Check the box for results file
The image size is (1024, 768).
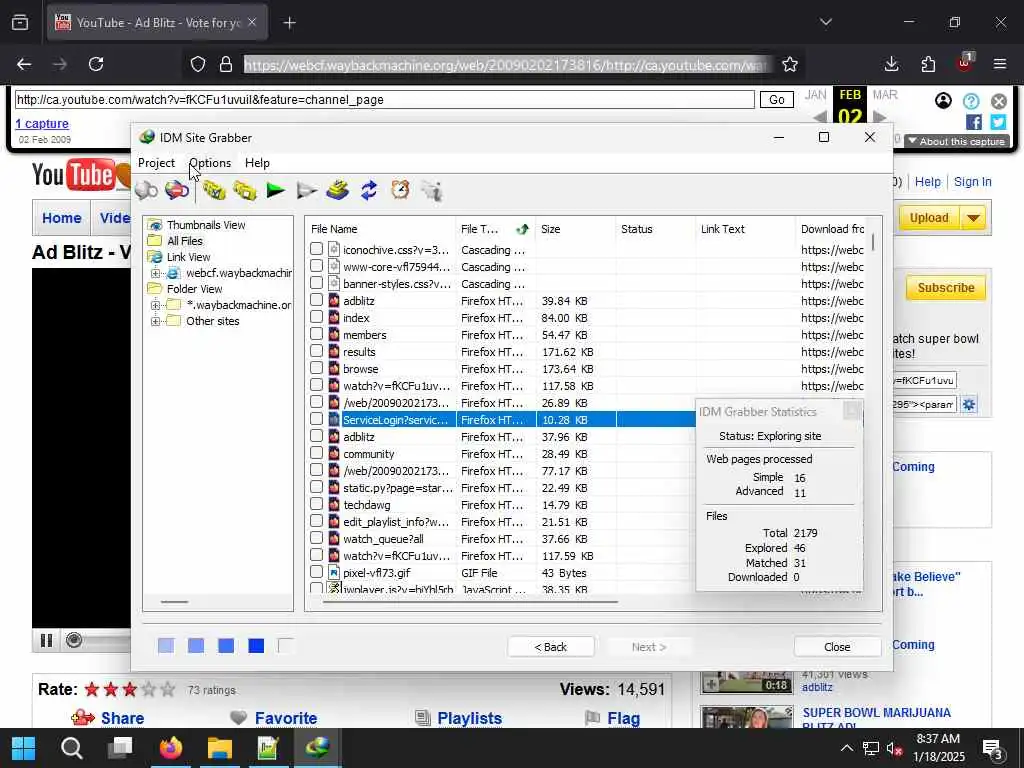click(x=317, y=351)
